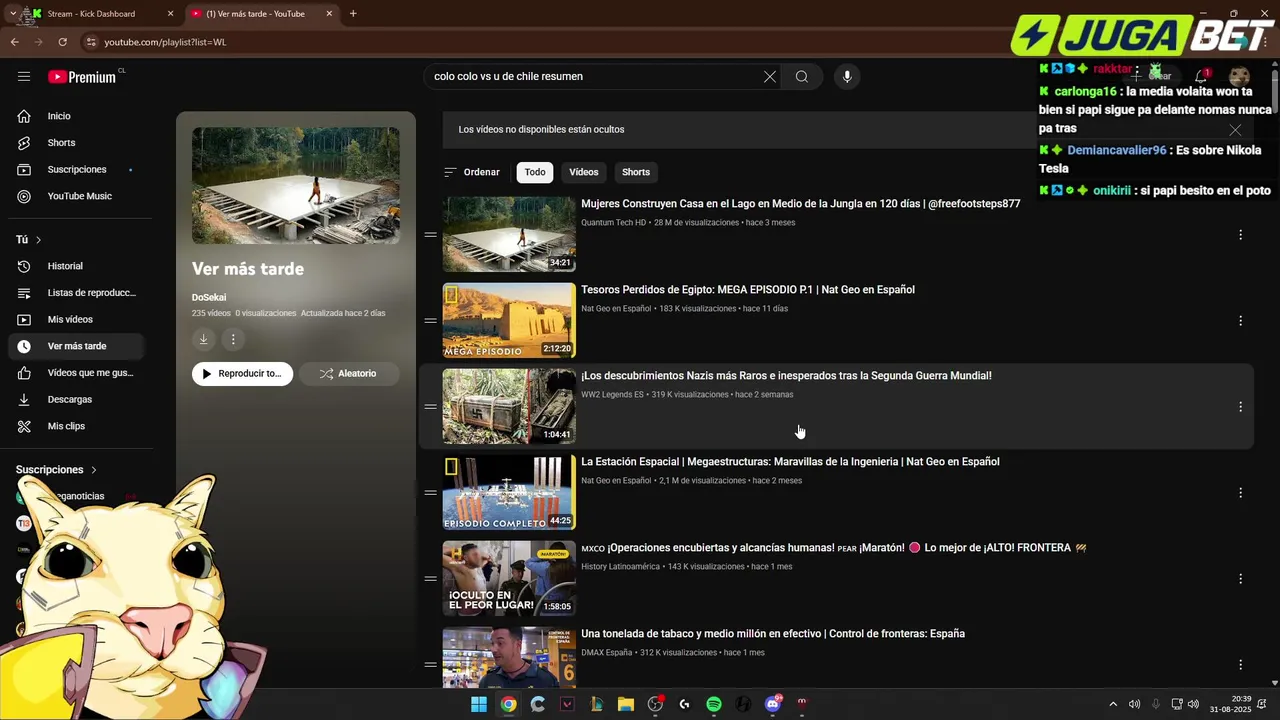Open Ver más tarde in the sidebar
Image resolution: width=1280 pixels, height=720 pixels.
76,346
